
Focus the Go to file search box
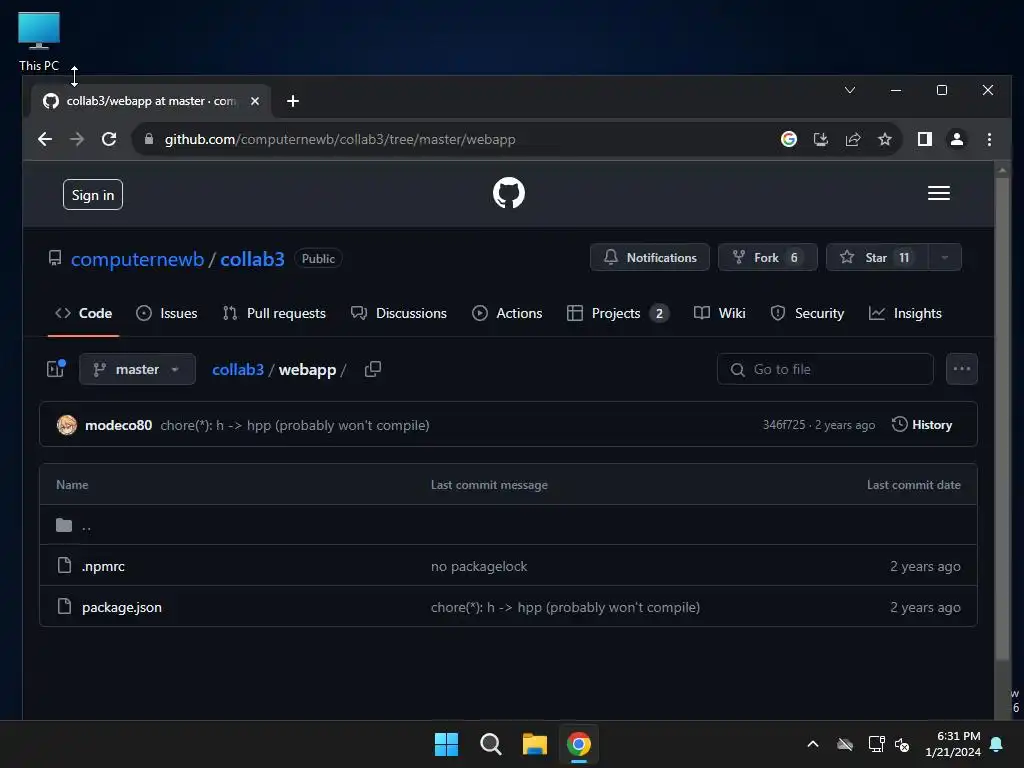tap(825, 369)
